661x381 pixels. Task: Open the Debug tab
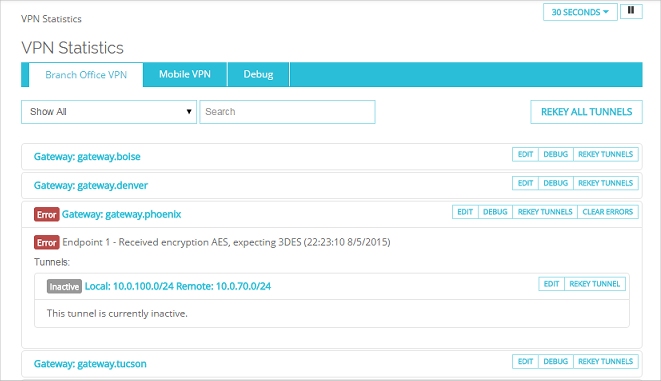(x=258, y=74)
